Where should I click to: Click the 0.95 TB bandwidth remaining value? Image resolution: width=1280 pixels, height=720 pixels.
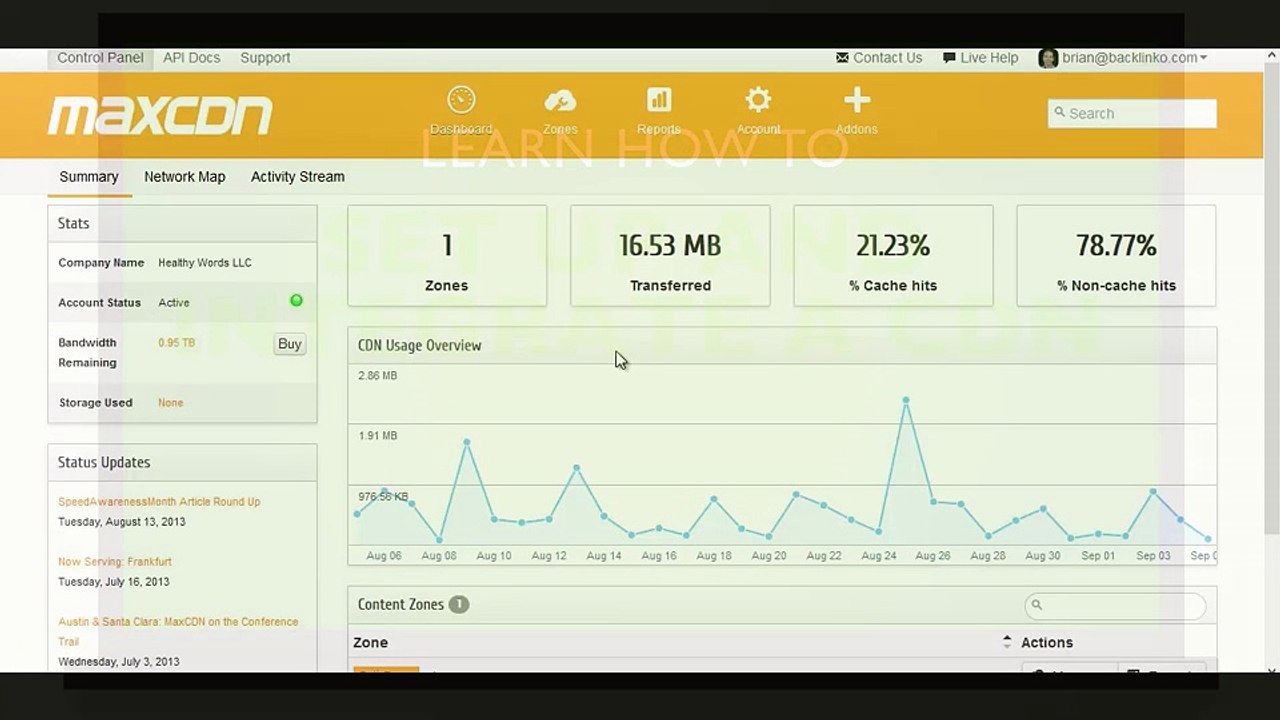[x=176, y=343]
